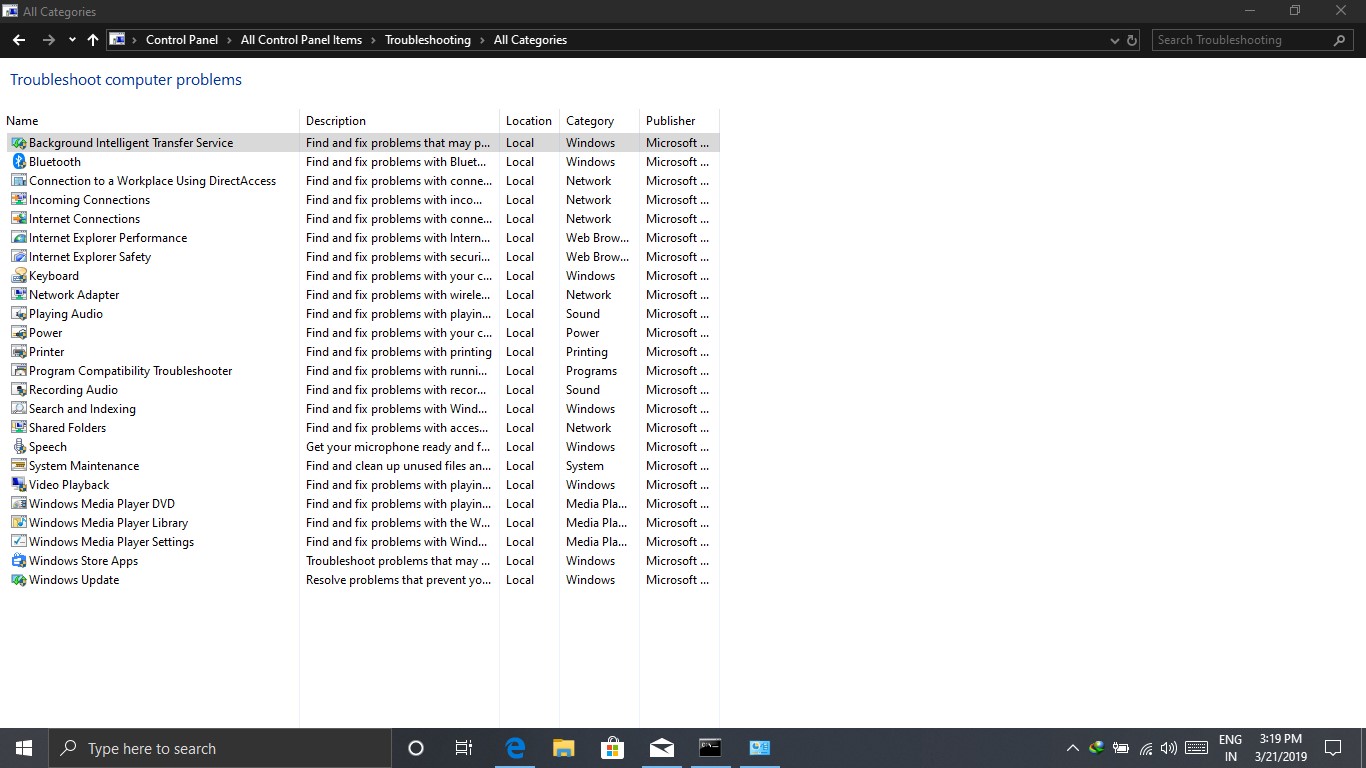Click the Control Panel location icon in address bar
Viewport: 1366px width, 768px height.
coord(118,40)
